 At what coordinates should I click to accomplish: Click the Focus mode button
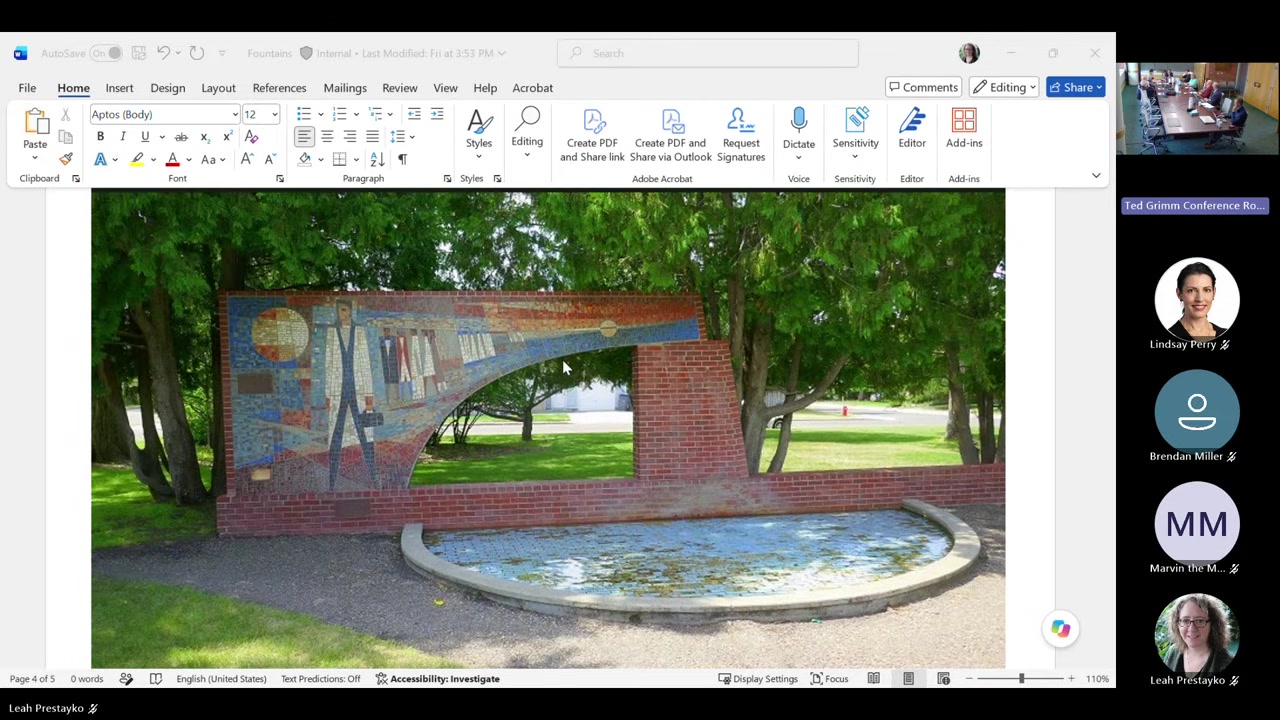coord(829,679)
